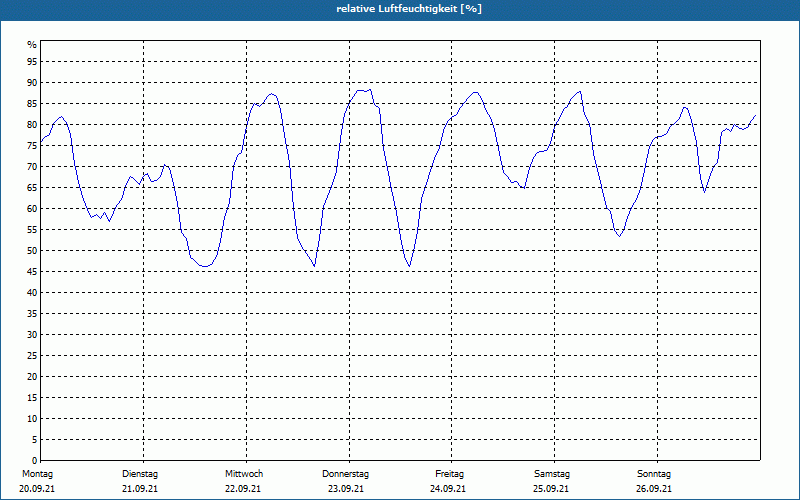Click the 20 y-axis value

point(32,377)
